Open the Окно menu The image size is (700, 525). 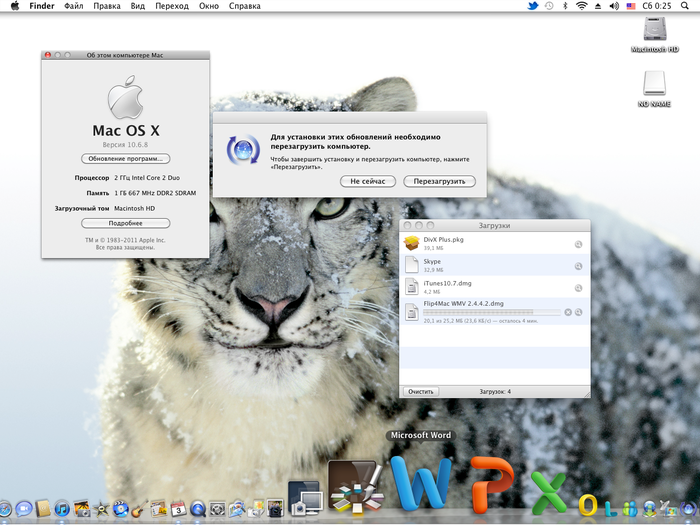[x=208, y=6]
